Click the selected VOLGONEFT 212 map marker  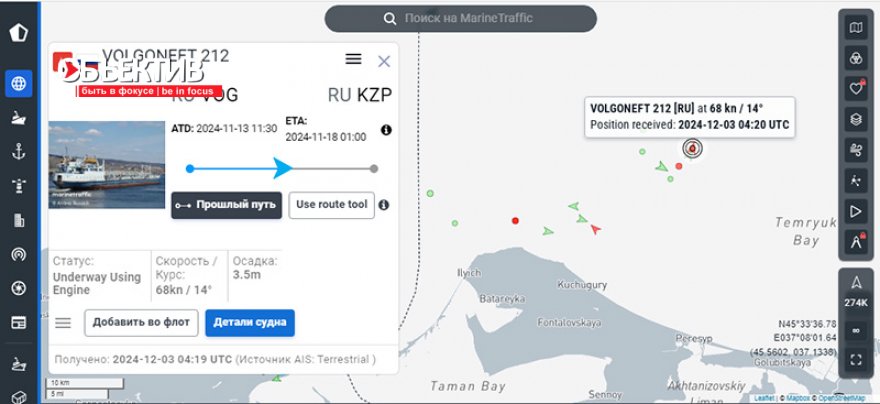coord(693,148)
